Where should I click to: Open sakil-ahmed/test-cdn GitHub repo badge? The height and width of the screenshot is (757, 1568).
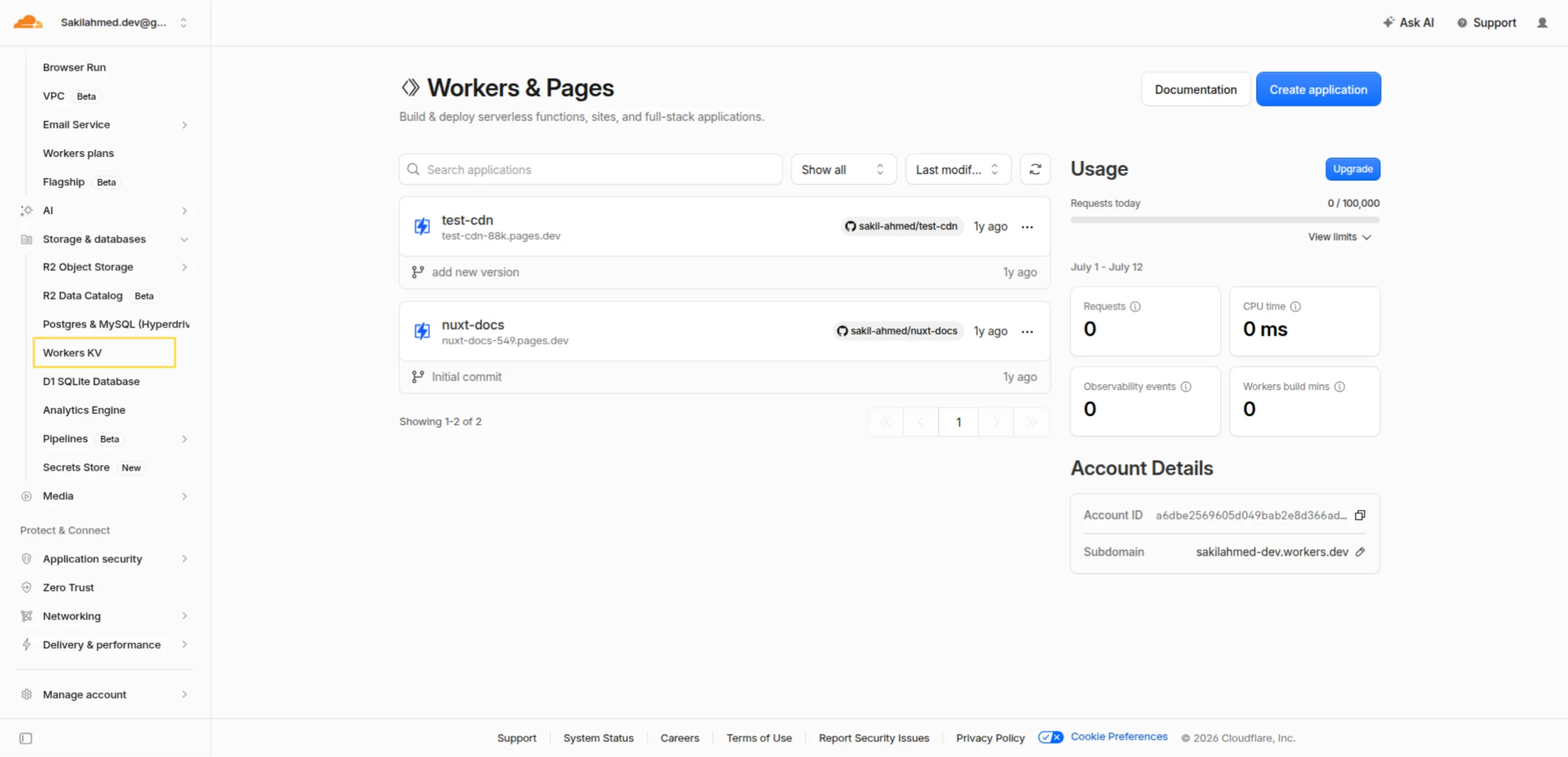point(901,226)
